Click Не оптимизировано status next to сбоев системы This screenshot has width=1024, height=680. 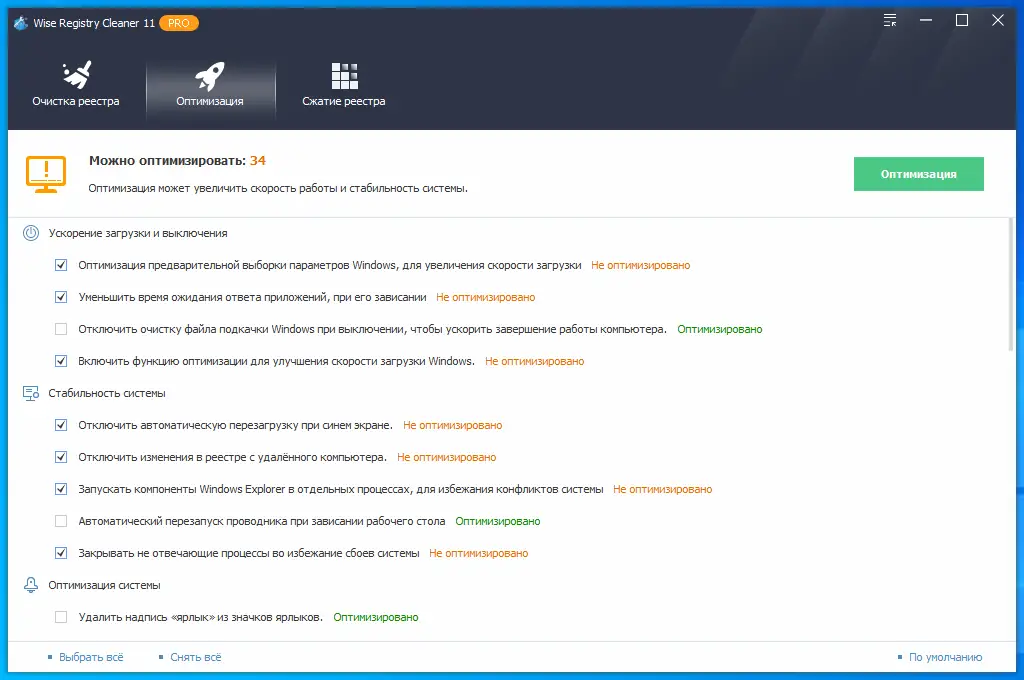(479, 553)
